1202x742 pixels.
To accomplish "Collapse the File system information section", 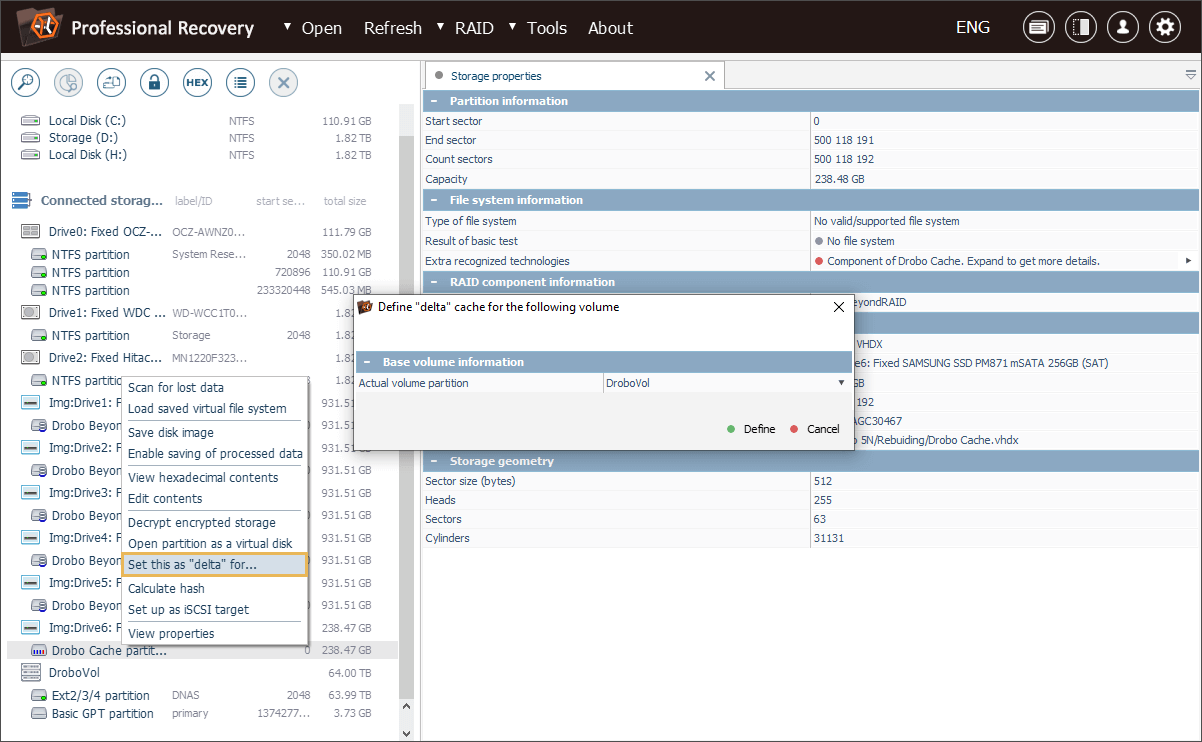I will coord(434,200).
